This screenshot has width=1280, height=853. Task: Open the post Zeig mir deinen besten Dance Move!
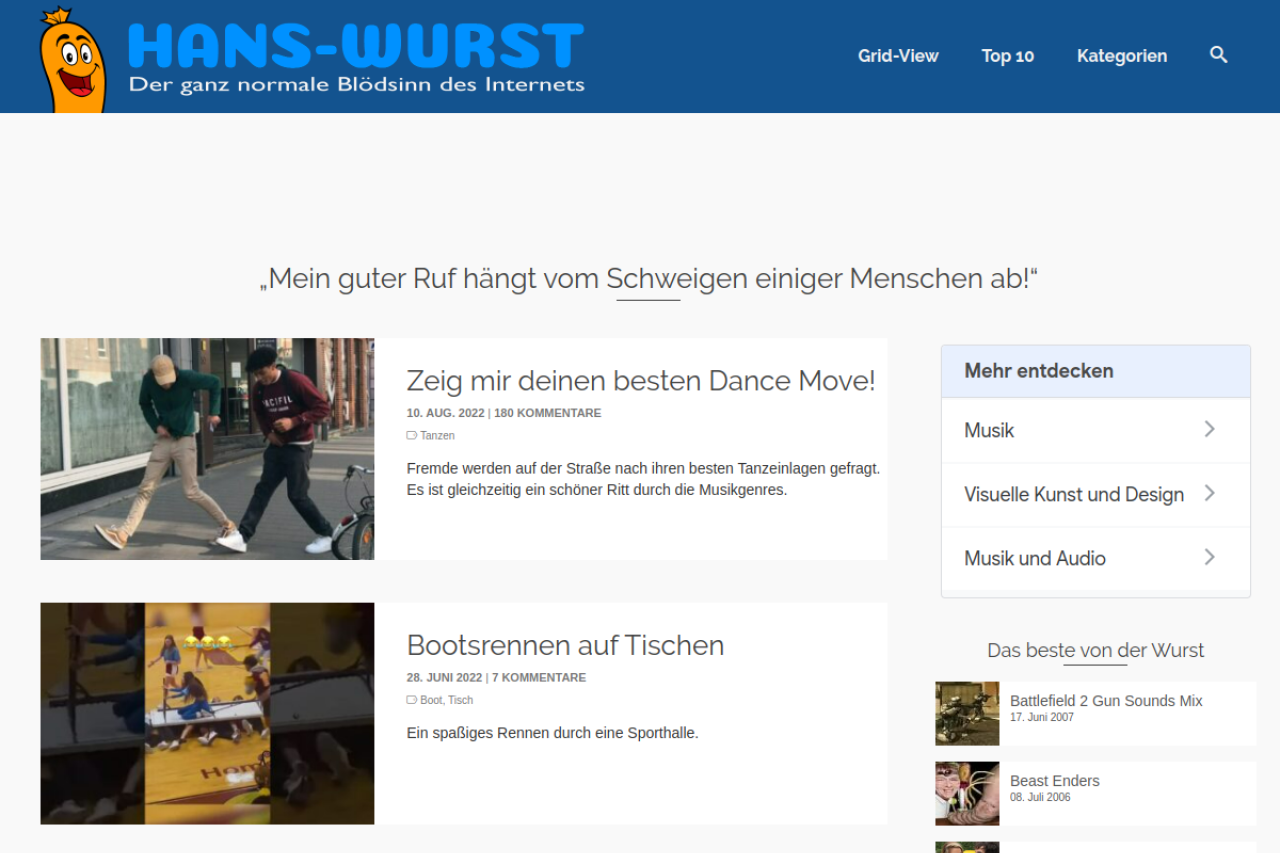641,381
